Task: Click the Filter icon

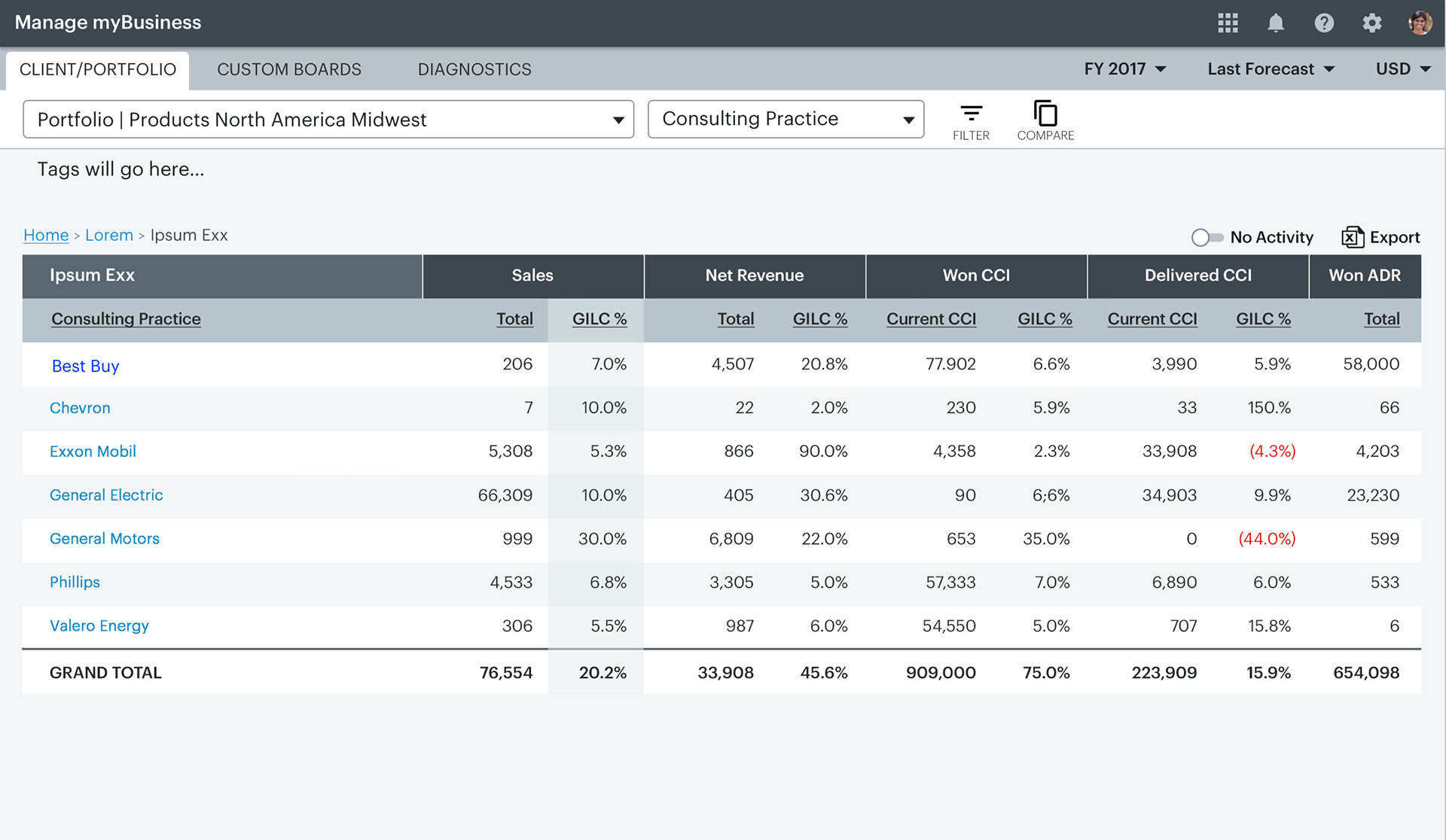Action: click(x=972, y=122)
